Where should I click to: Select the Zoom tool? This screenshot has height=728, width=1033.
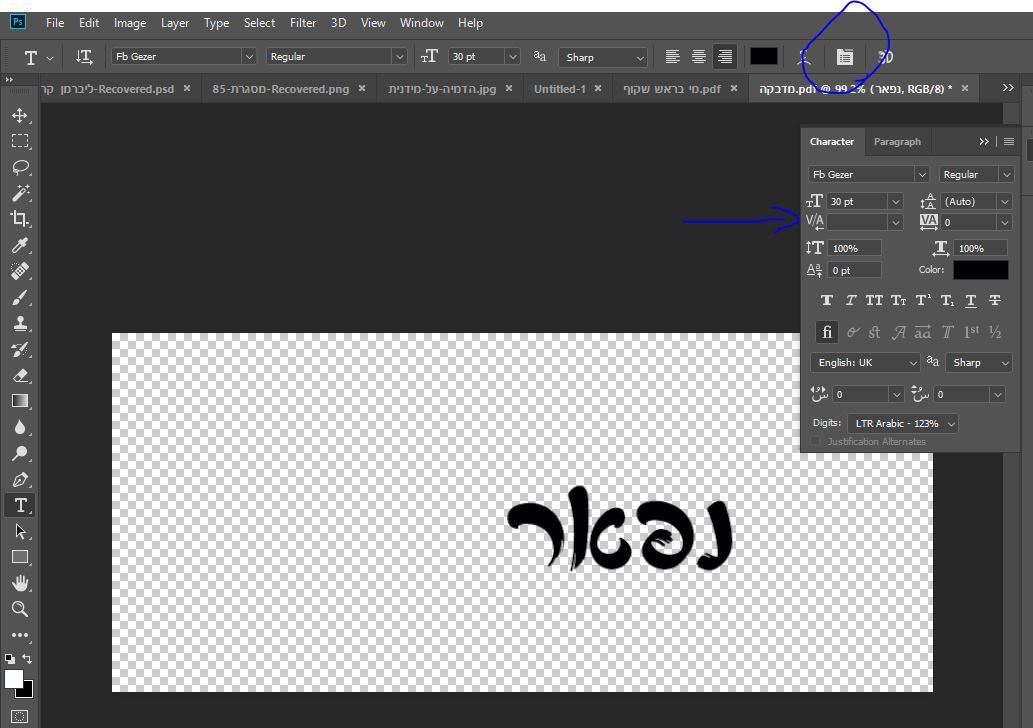click(x=20, y=609)
